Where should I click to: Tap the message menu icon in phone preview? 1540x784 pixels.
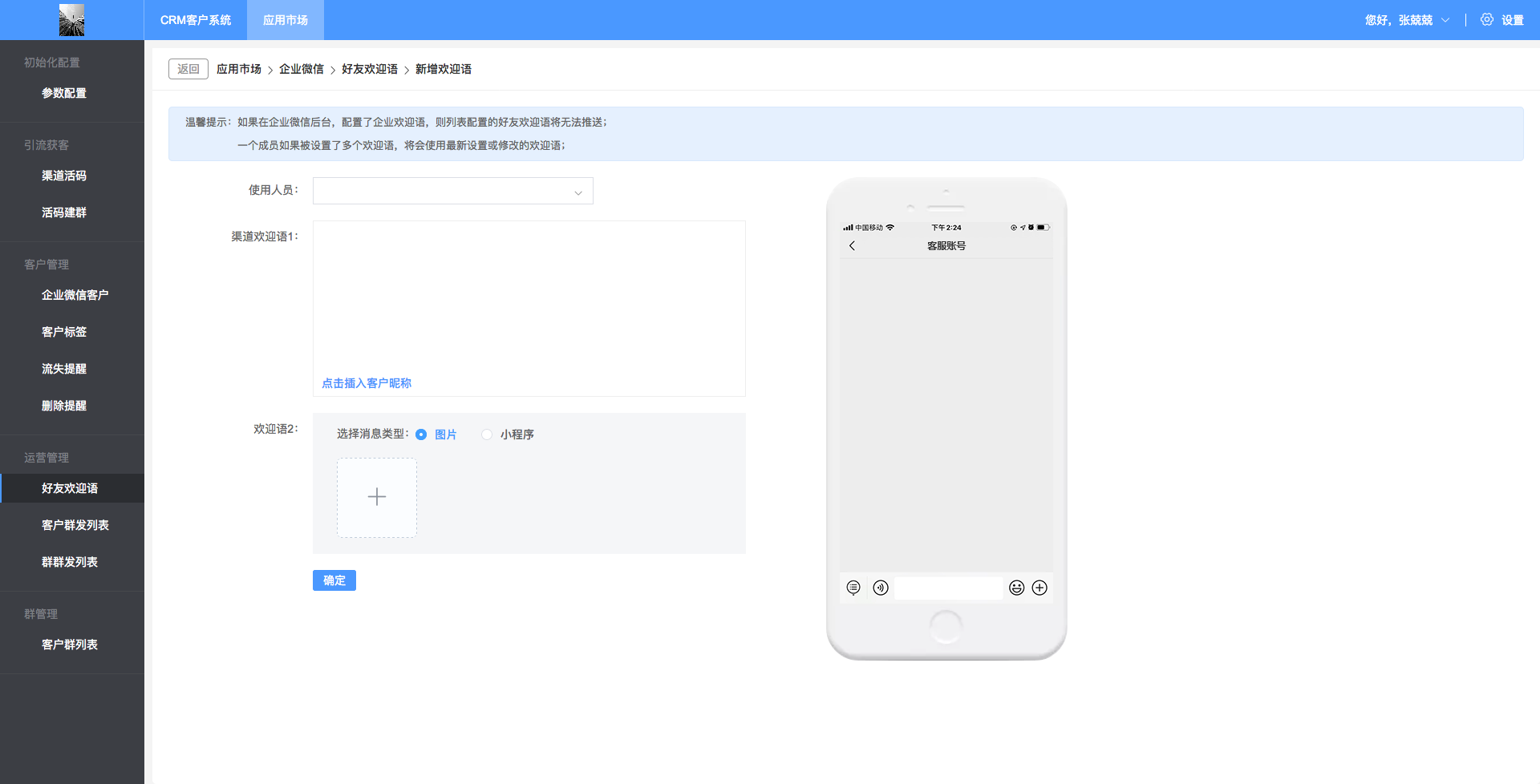coord(853,588)
